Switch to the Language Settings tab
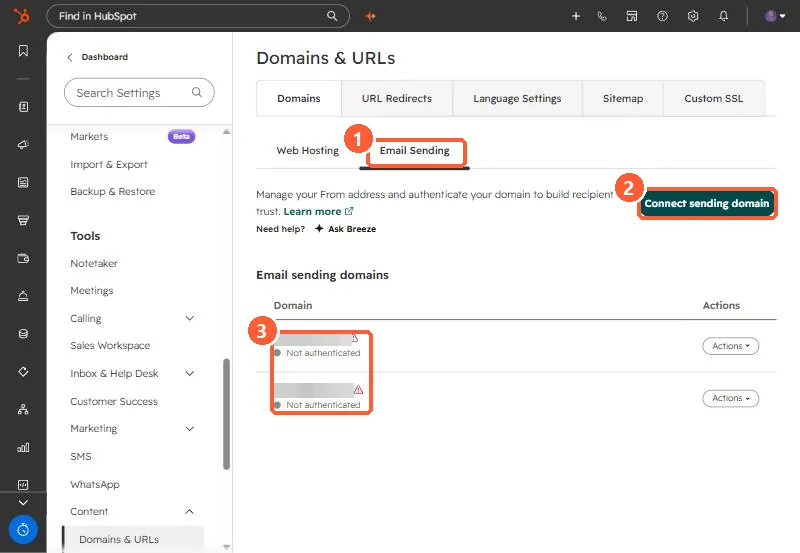 click(517, 98)
